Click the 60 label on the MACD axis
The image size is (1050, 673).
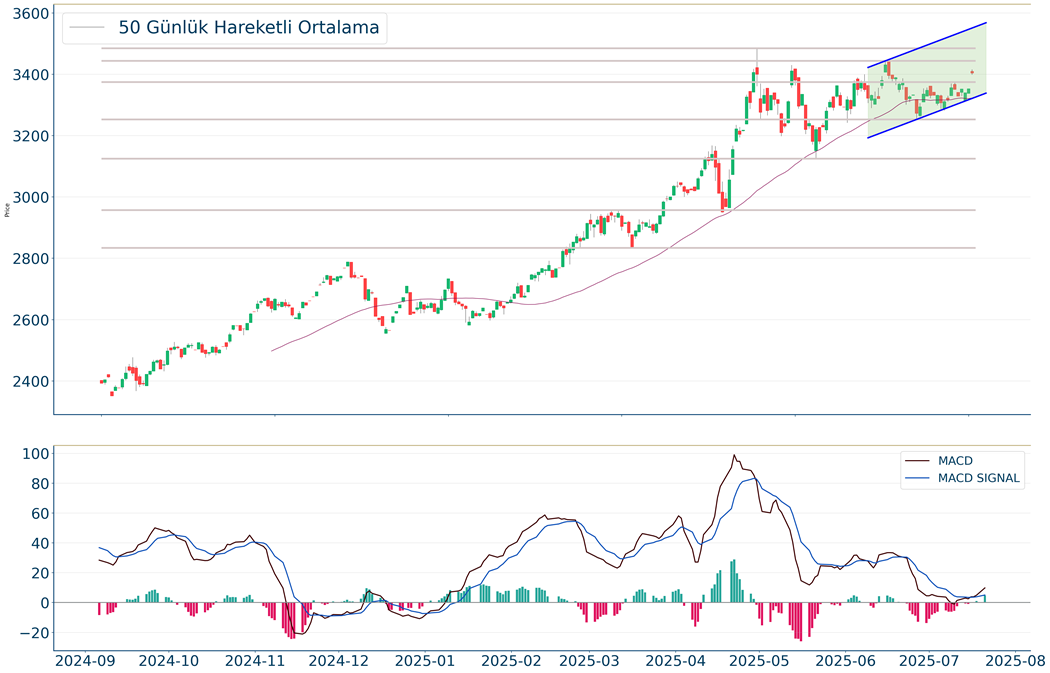coord(40,514)
